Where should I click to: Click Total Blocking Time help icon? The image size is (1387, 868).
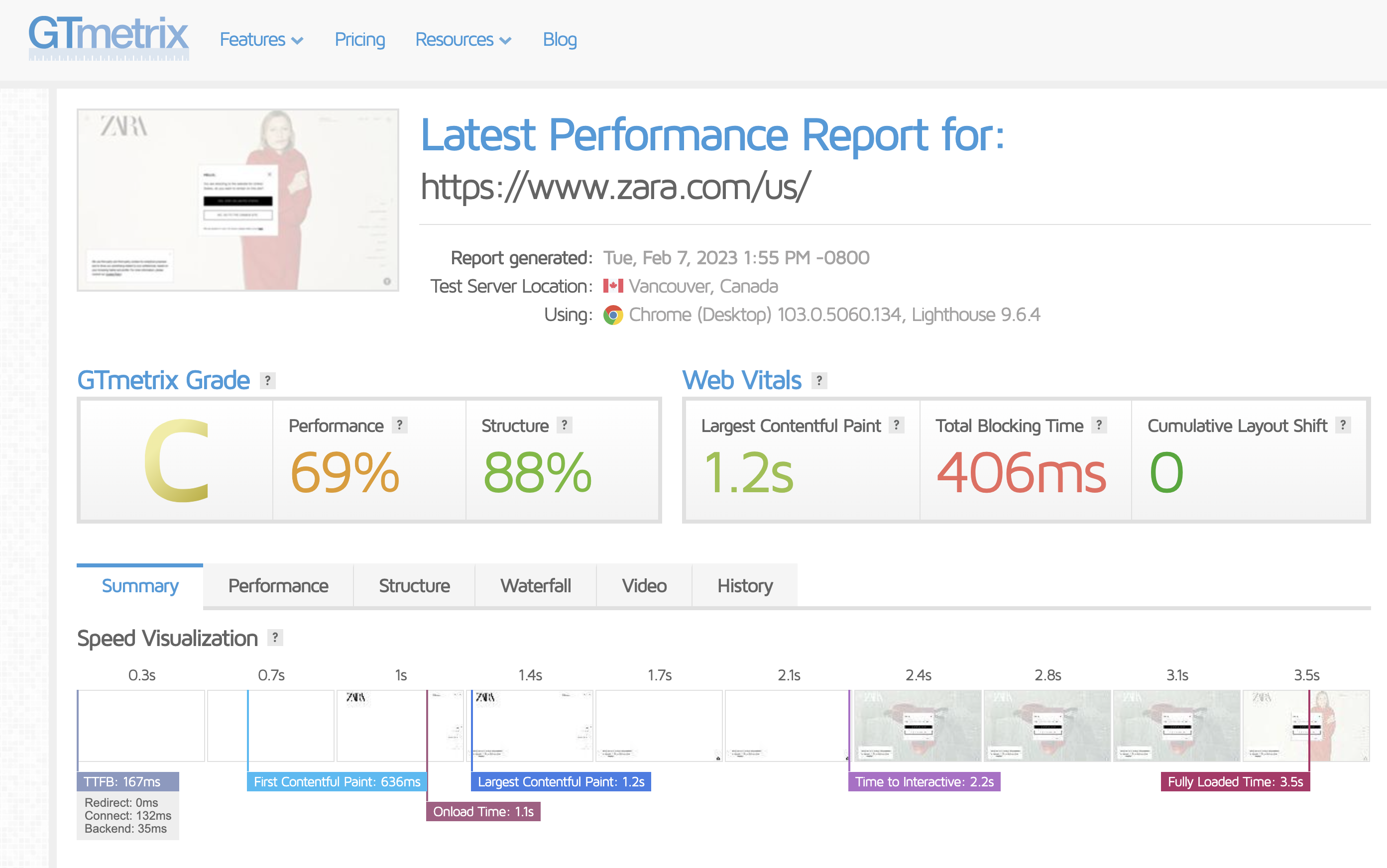coord(1099,426)
